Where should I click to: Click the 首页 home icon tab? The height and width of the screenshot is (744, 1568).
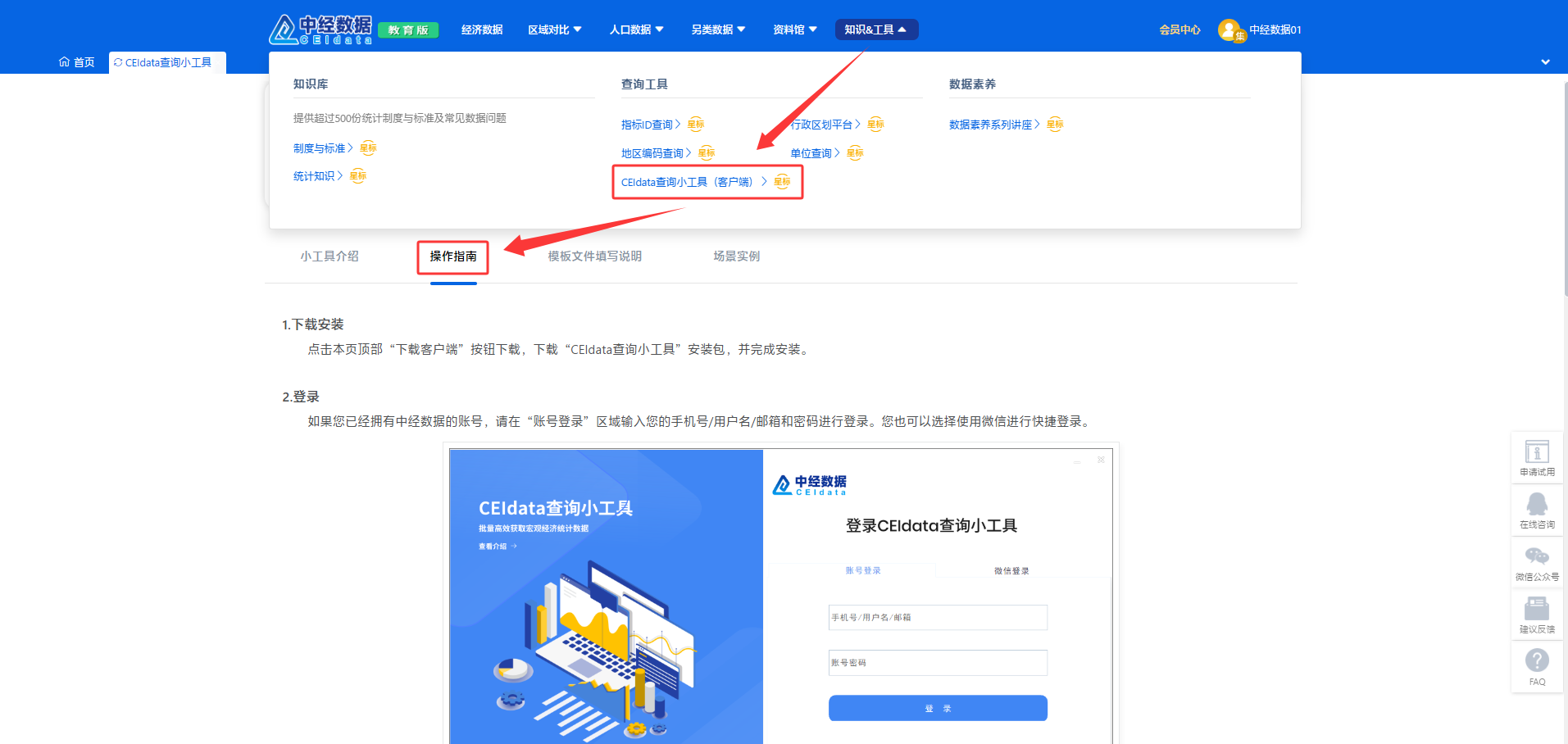(77, 62)
